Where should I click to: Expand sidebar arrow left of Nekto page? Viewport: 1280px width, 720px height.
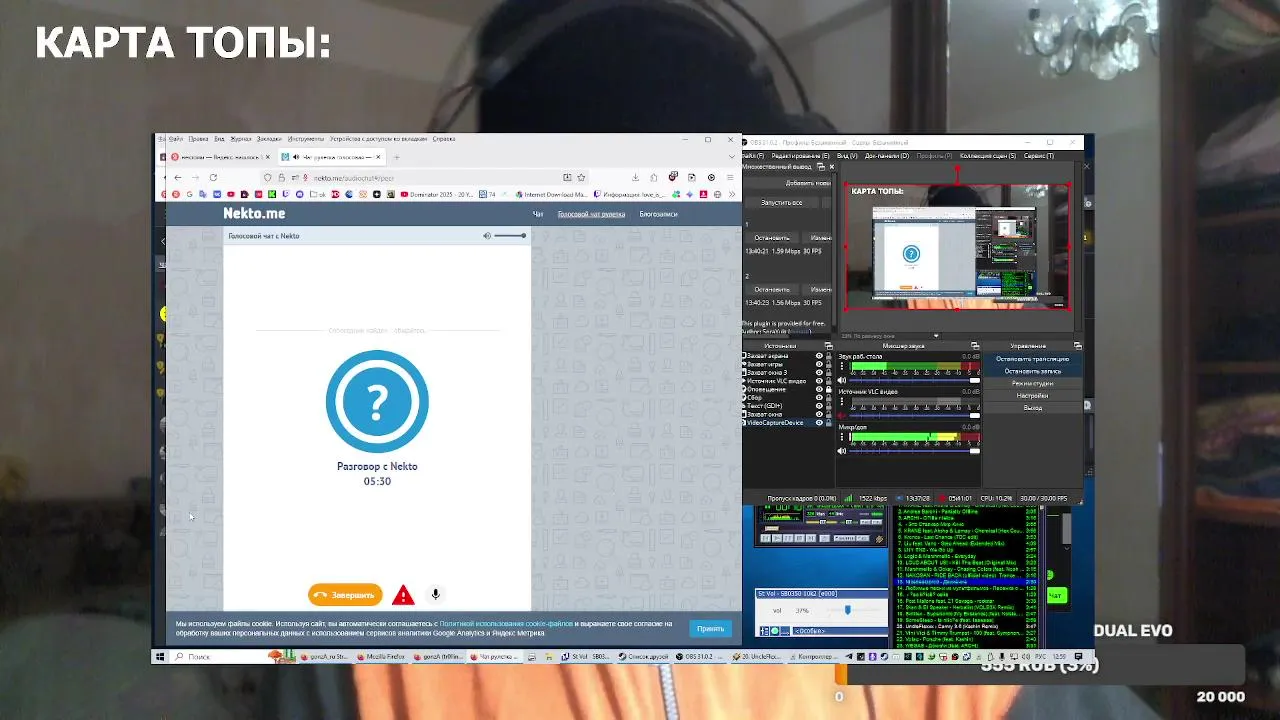click(163, 241)
